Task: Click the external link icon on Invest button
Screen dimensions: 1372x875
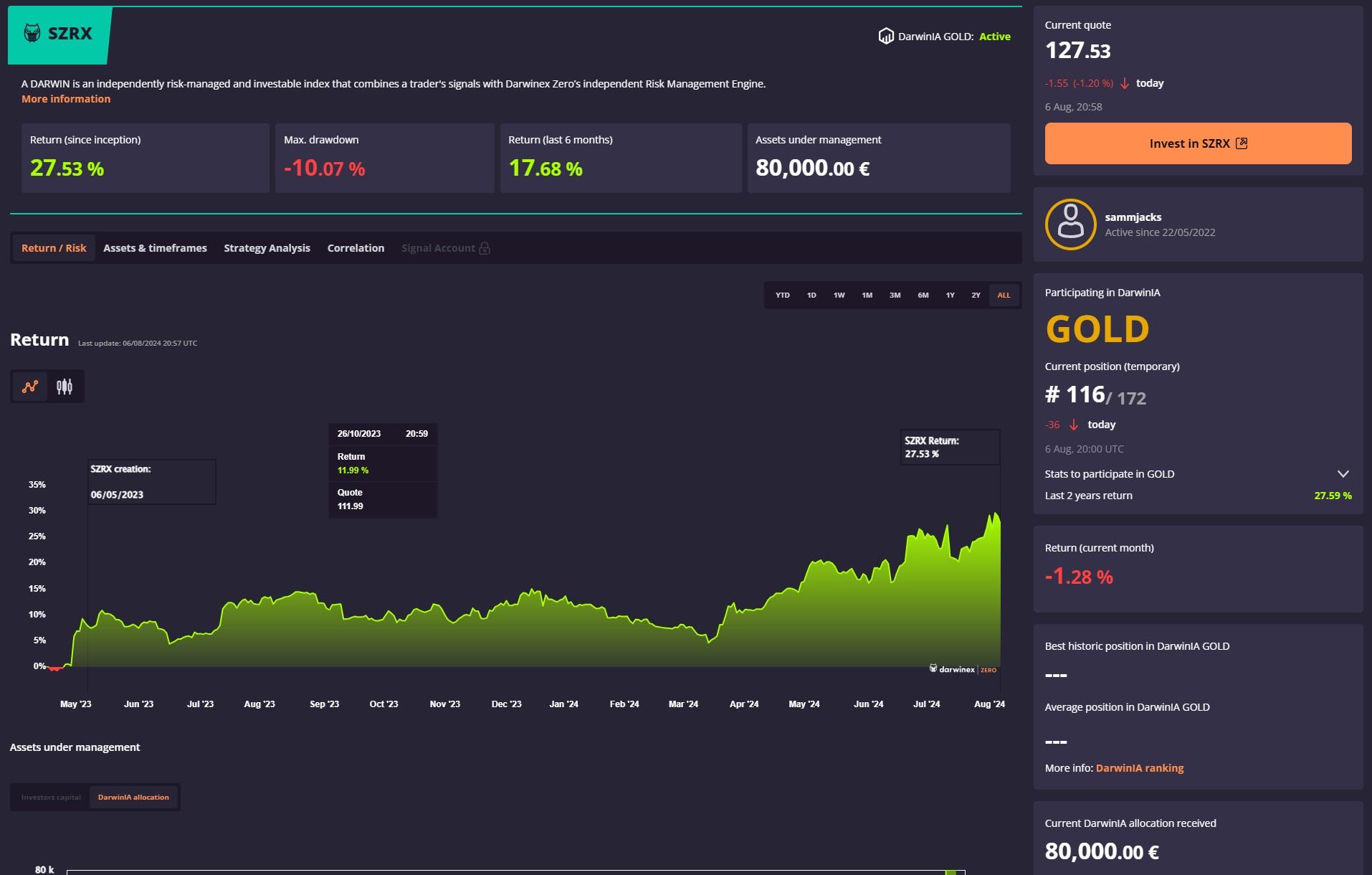Action: click(x=1242, y=143)
